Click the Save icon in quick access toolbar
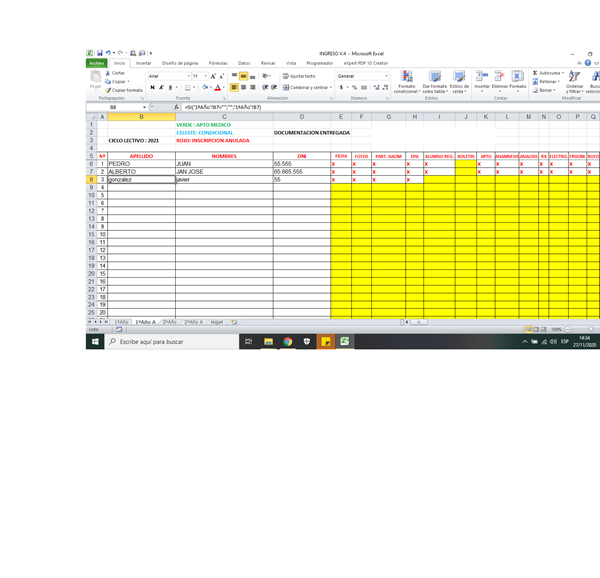 click(x=100, y=53)
